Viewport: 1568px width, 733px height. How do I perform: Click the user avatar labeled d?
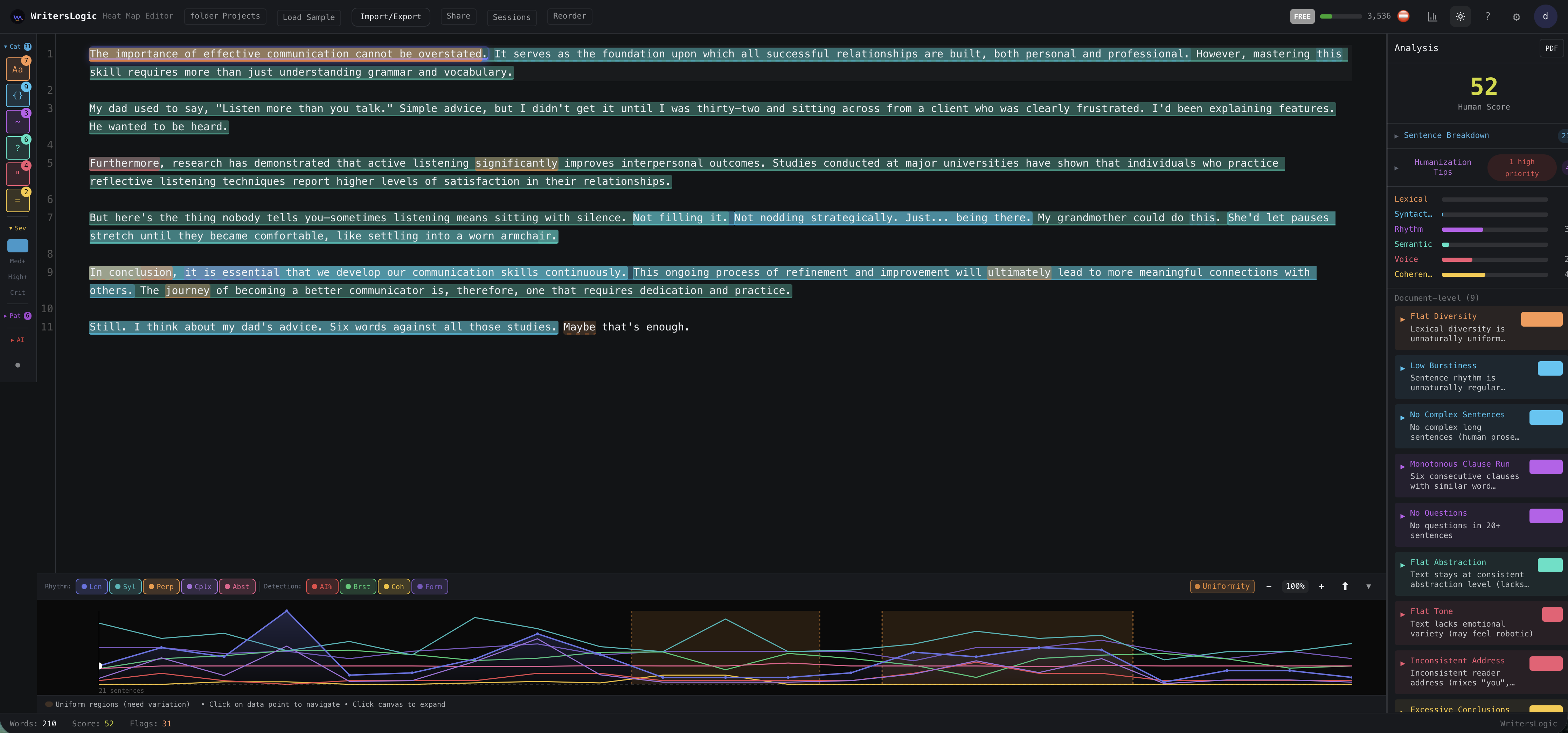tap(1545, 16)
